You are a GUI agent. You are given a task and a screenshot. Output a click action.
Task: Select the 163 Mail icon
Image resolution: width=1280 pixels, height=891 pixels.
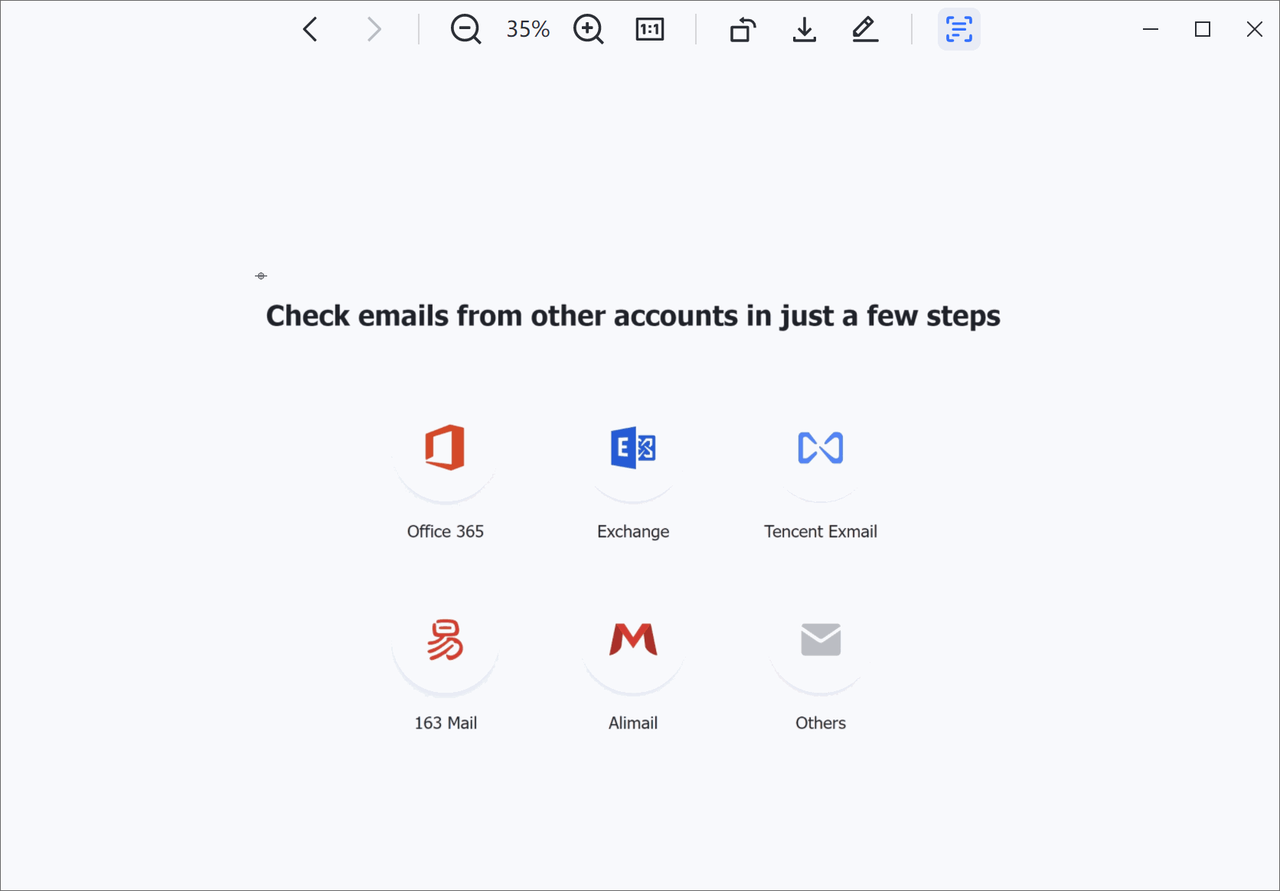point(445,640)
